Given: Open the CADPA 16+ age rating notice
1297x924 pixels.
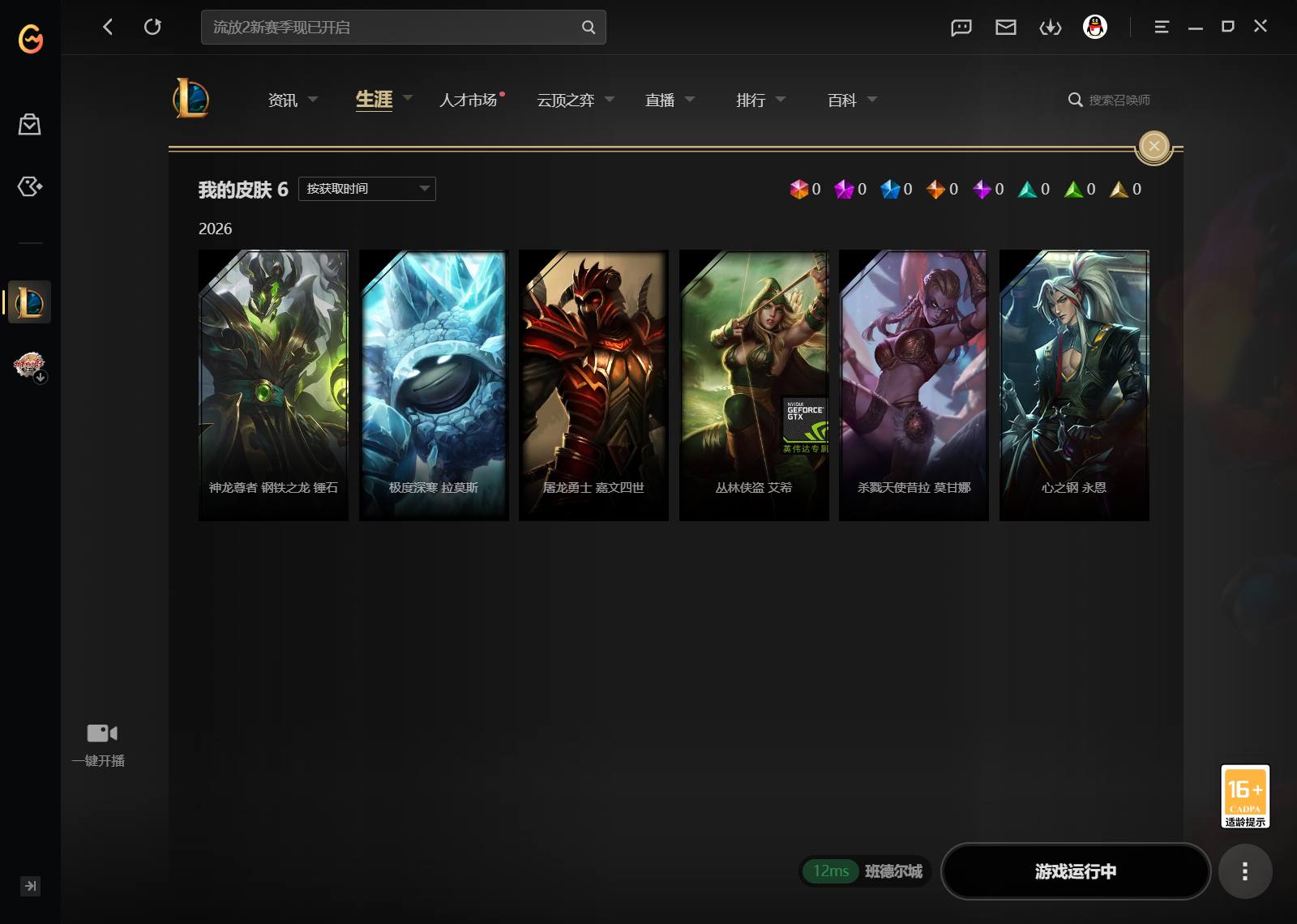Looking at the screenshot, I should point(1245,796).
